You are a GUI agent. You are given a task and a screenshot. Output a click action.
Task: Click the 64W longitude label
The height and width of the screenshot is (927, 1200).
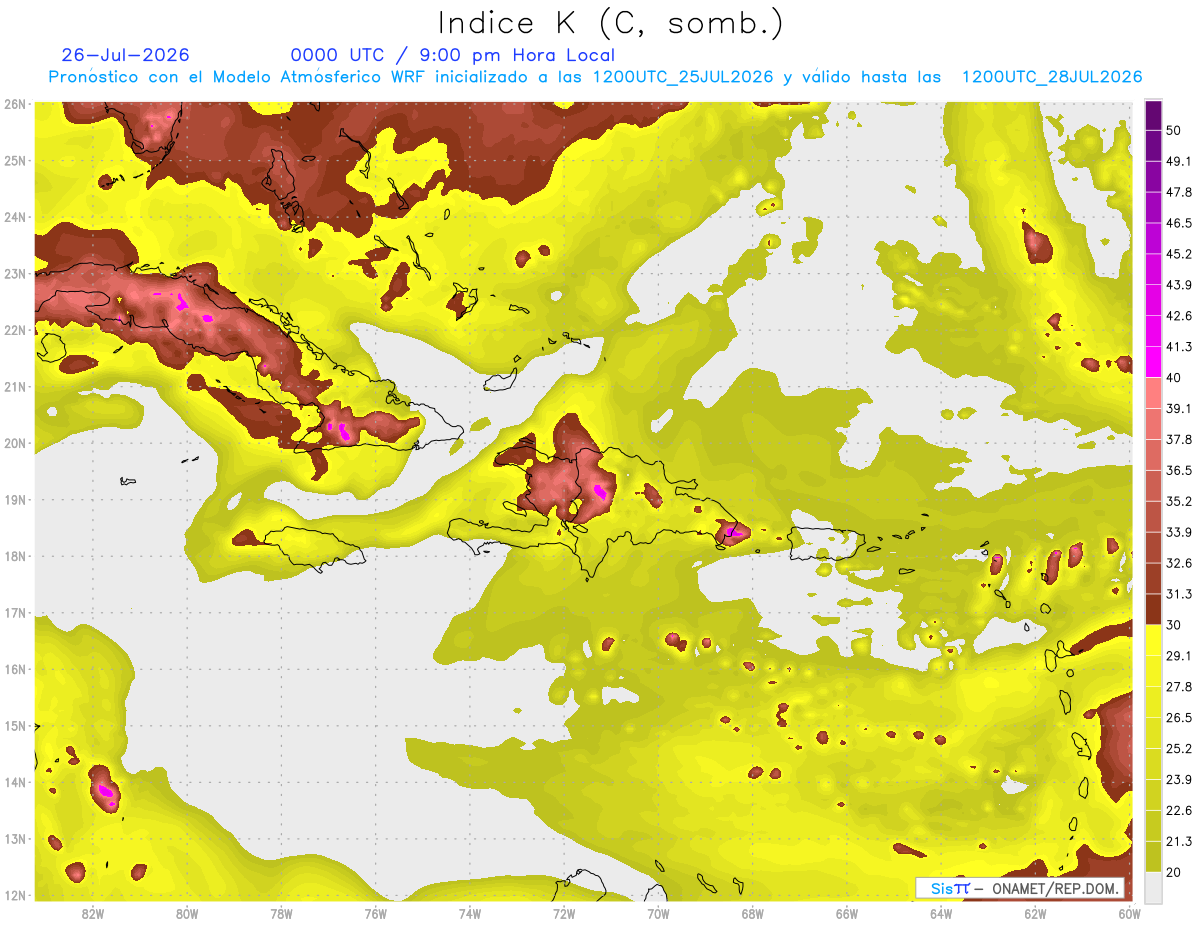(x=940, y=913)
